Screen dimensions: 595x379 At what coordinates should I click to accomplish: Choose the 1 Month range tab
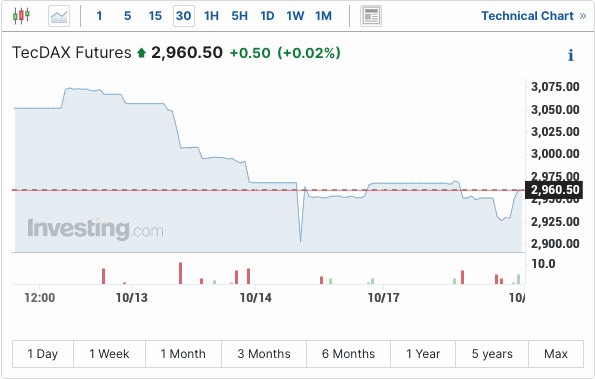(x=183, y=354)
